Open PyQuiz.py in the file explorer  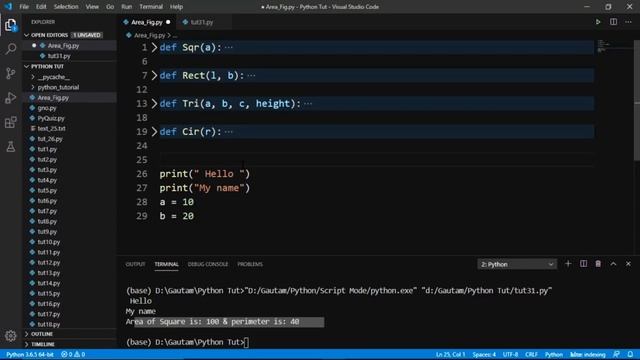(51, 118)
